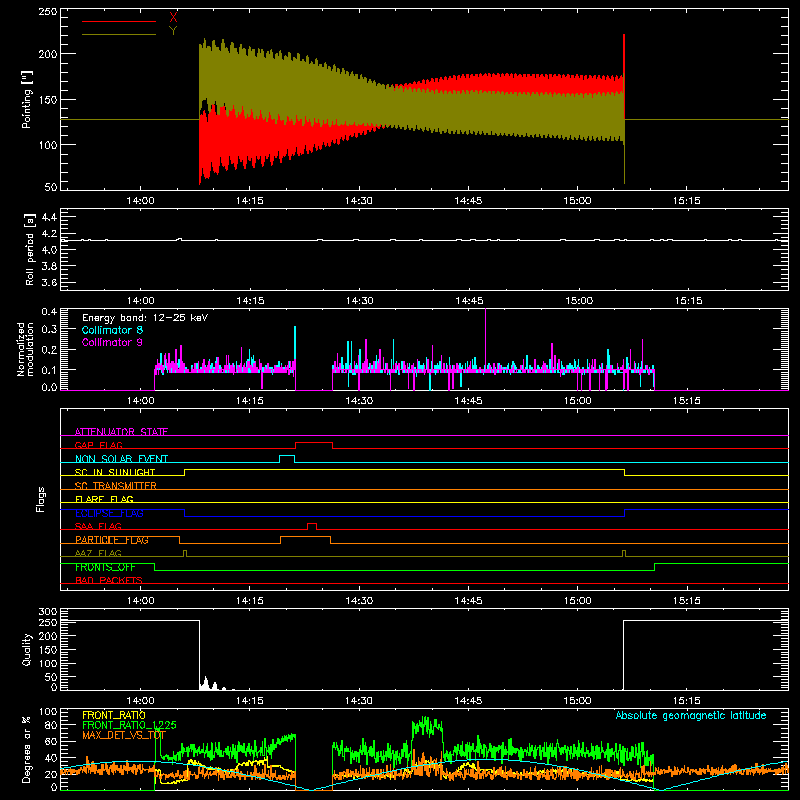Select the SAA_FLAG label

(98, 526)
